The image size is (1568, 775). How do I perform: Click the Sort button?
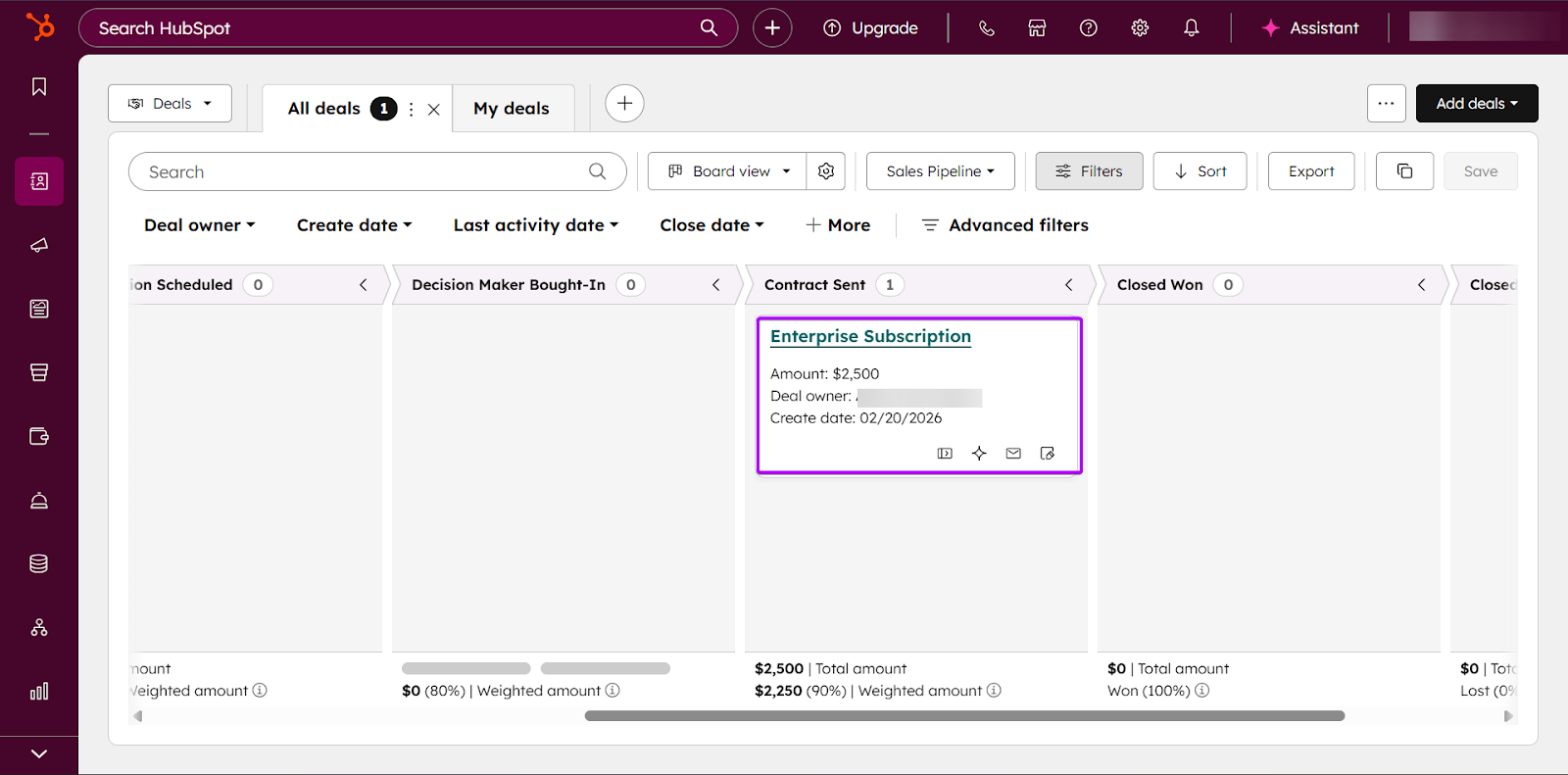(x=1200, y=171)
